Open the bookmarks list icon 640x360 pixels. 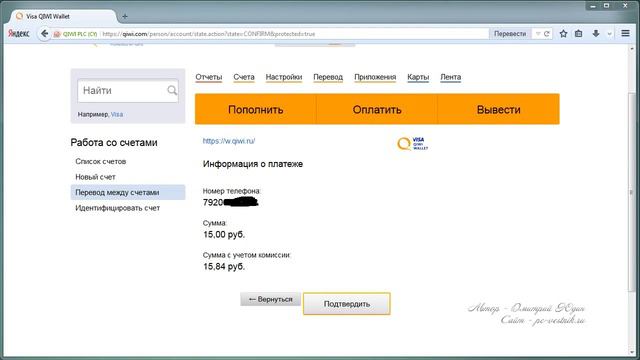[x=579, y=34]
